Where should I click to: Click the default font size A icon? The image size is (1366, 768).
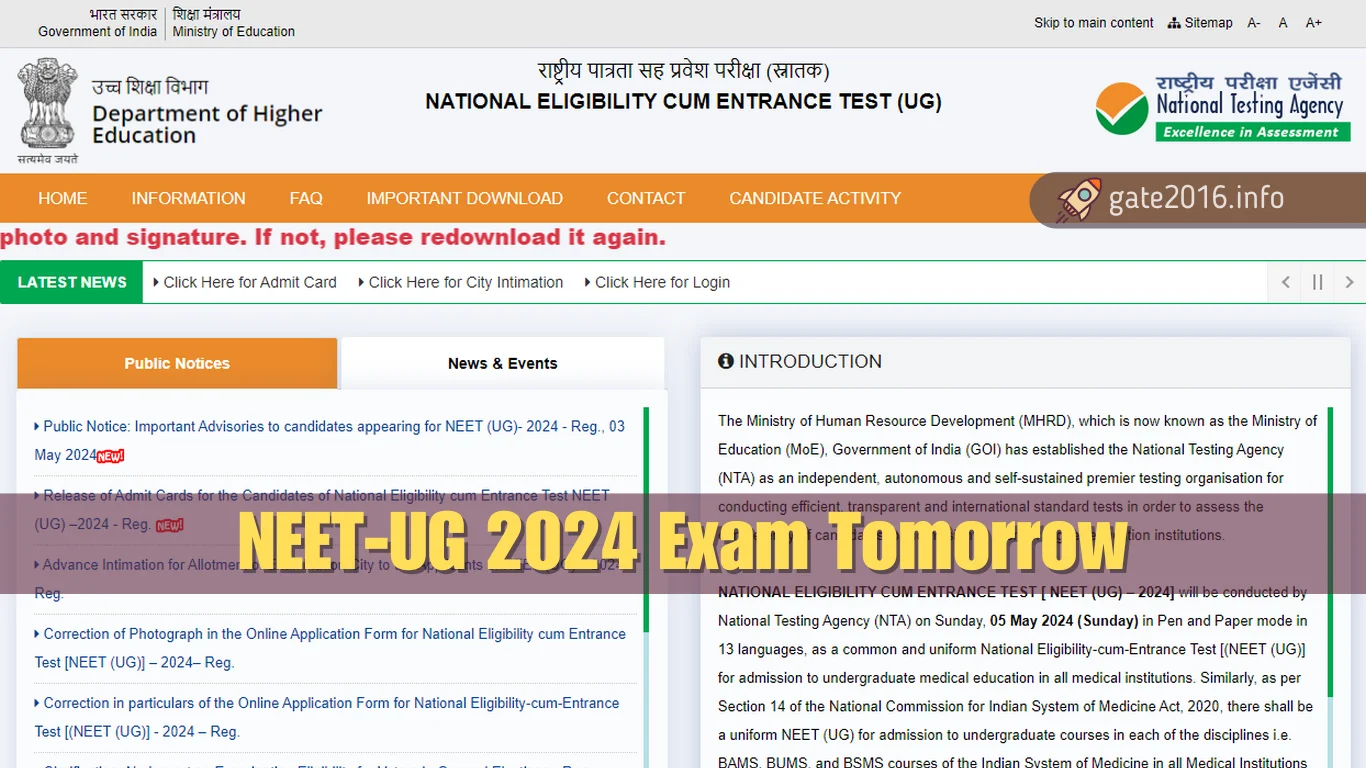point(1283,22)
